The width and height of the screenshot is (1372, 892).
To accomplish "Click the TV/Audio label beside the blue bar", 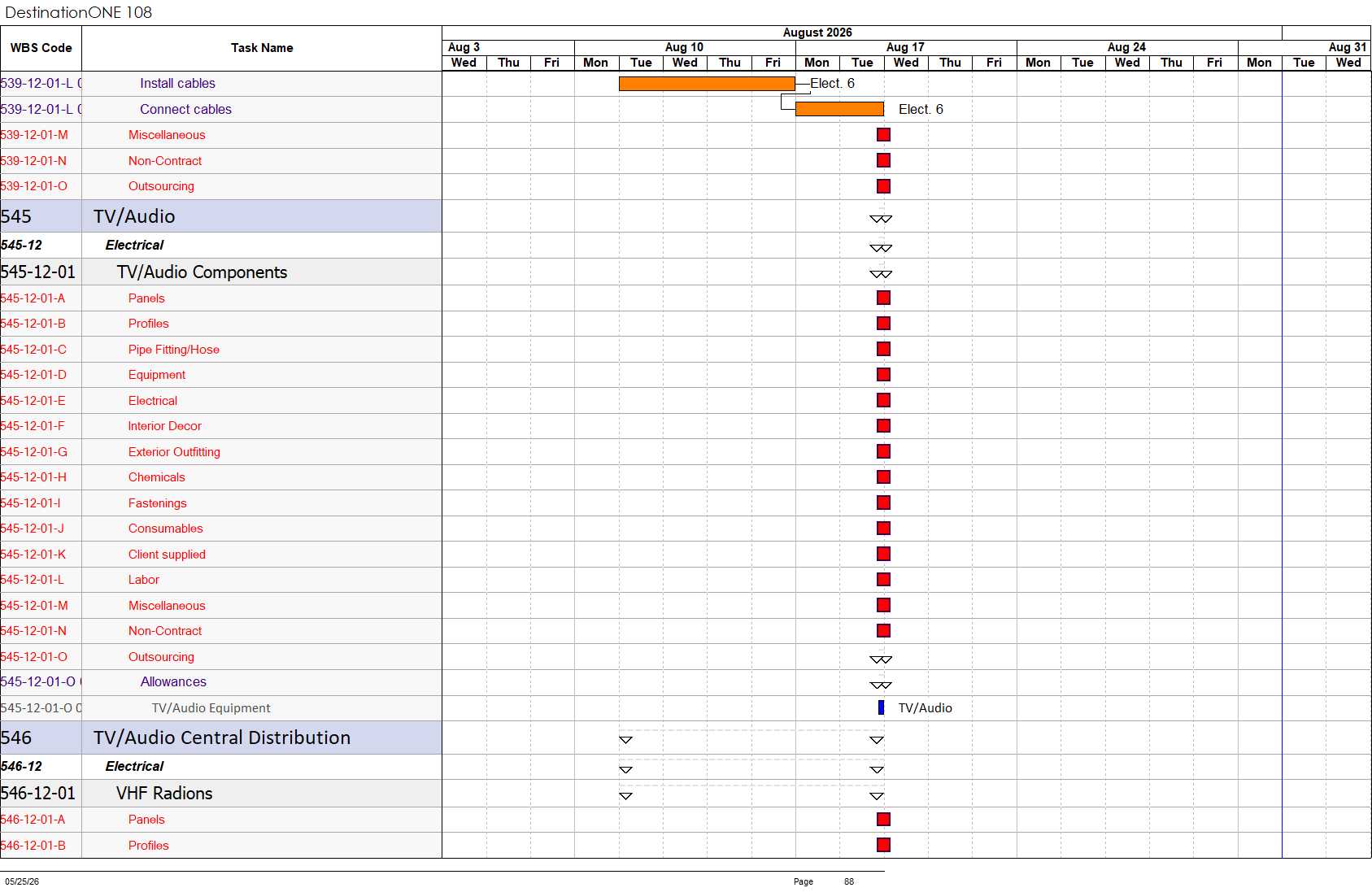I will click(x=925, y=708).
